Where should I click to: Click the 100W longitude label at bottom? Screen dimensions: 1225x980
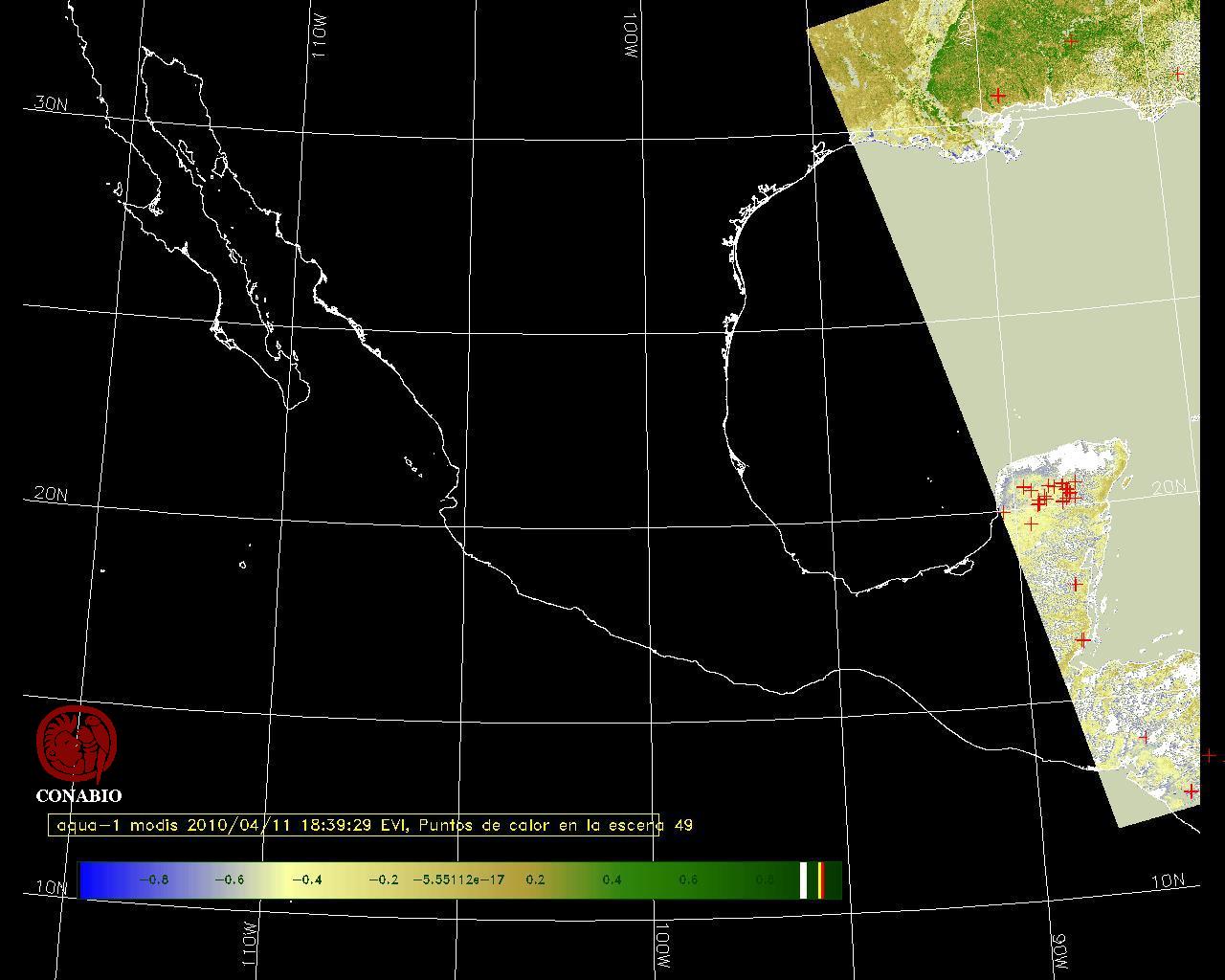click(x=663, y=946)
